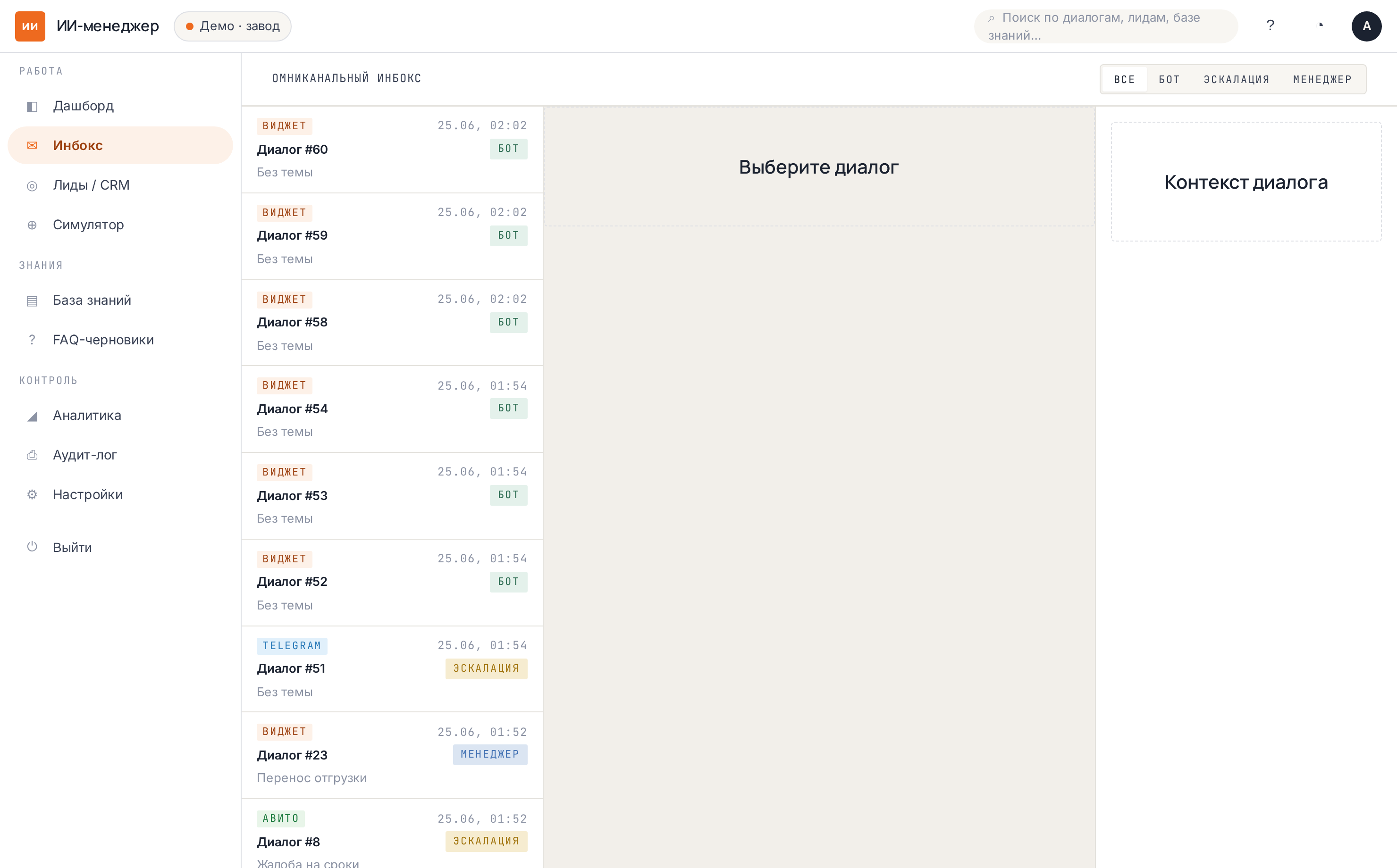The width and height of the screenshot is (1397, 868).
Task: Click the База знаний list icon
Action: (x=32, y=300)
